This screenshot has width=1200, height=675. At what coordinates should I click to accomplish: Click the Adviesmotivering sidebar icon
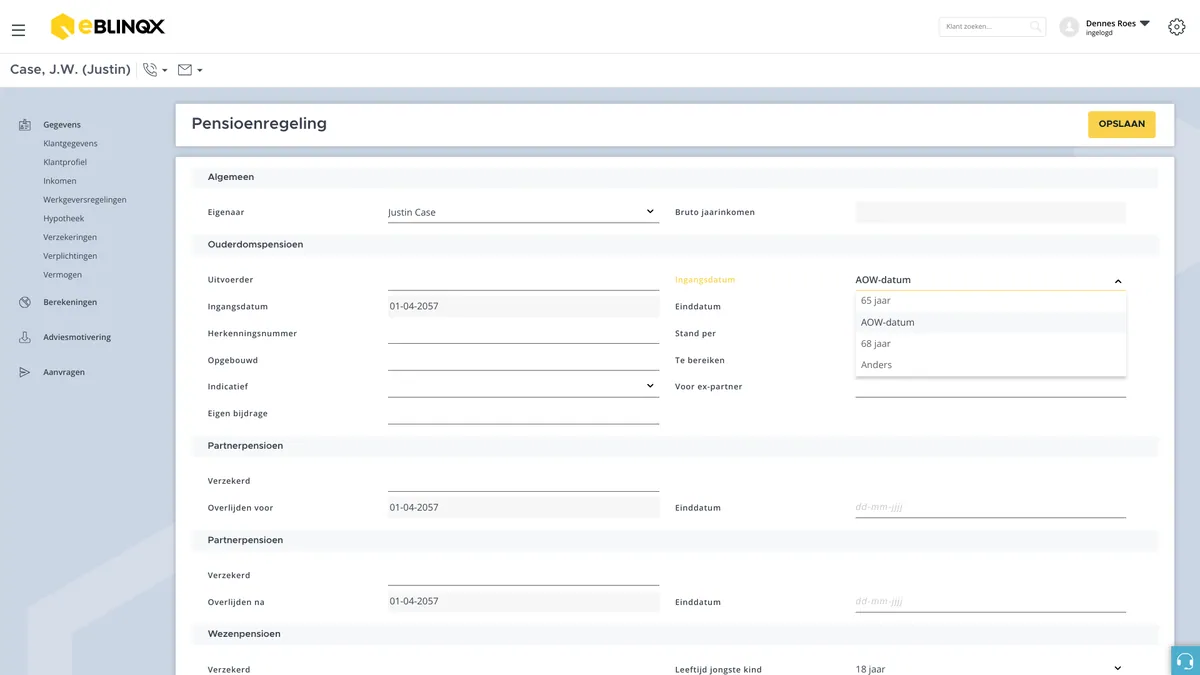pyautogui.click(x=25, y=337)
